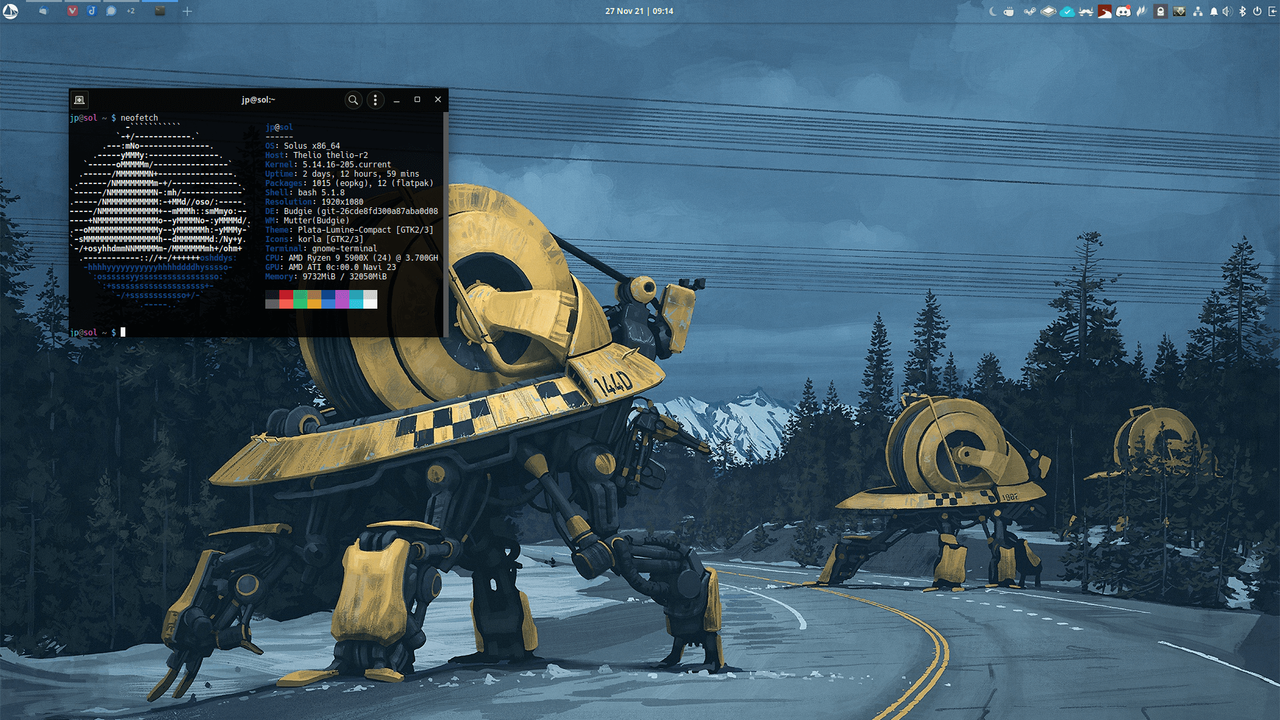Toggle night light moon icon
The image size is (1280, 720).
point(993,11)
